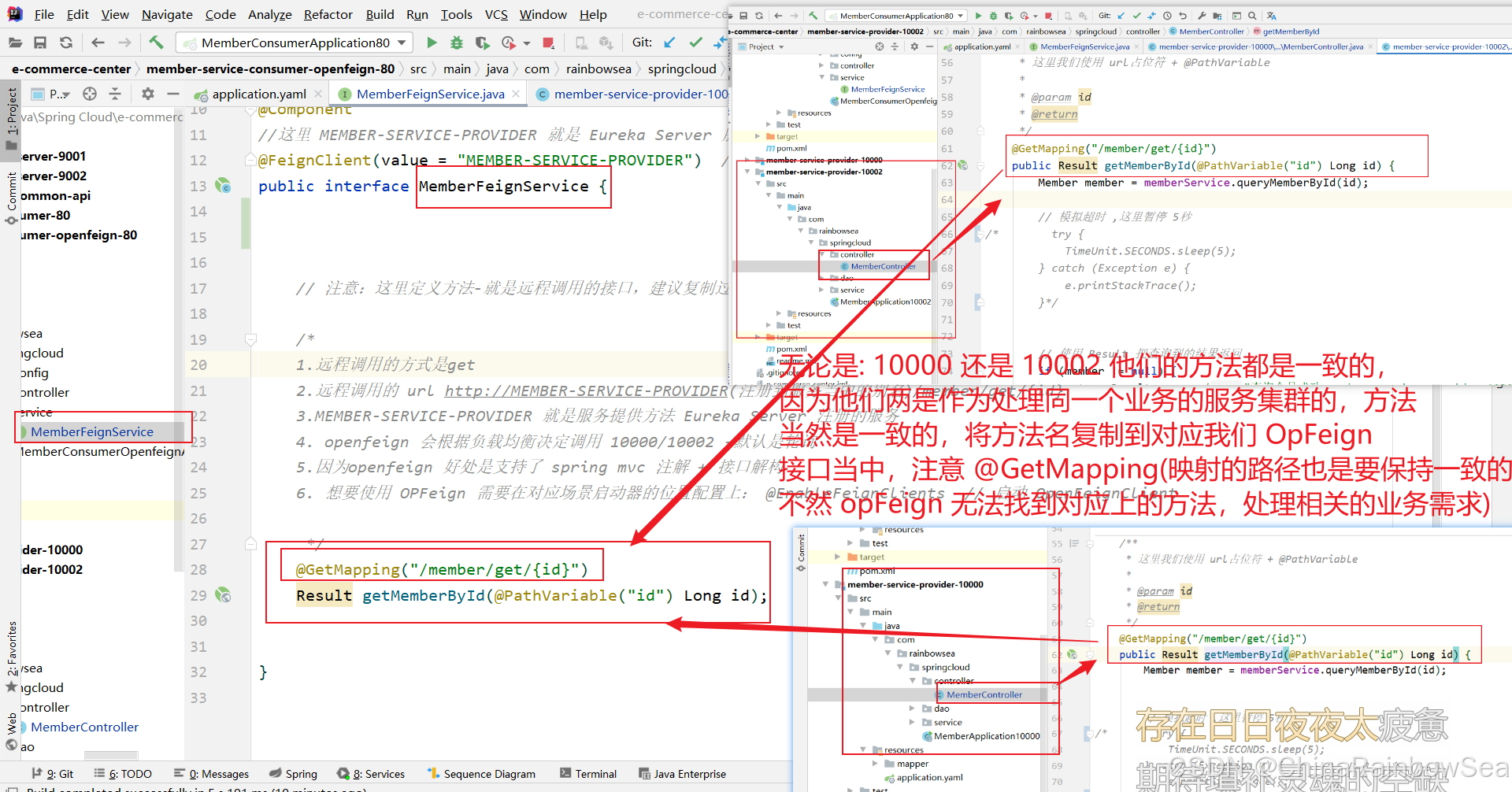The image size is (1512, 792).
Task: Click member-service-consumer-openfeign-80 breadcrumb
Action: [x=270, y=69]
